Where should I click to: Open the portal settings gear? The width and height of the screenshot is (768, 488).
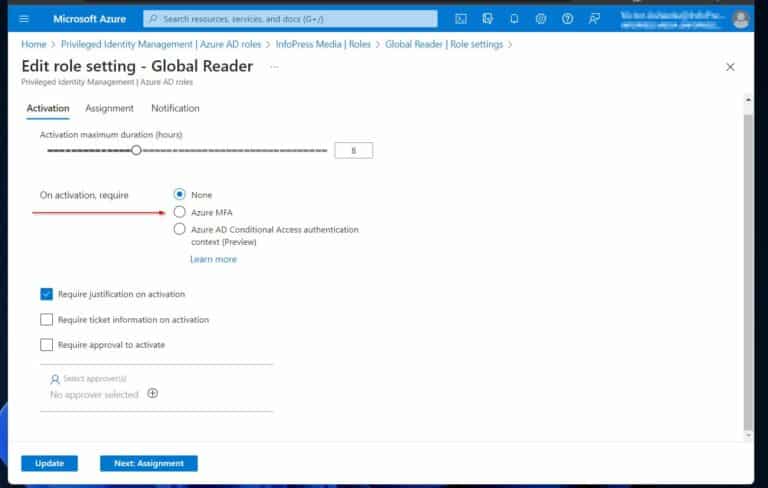[541, 19]
